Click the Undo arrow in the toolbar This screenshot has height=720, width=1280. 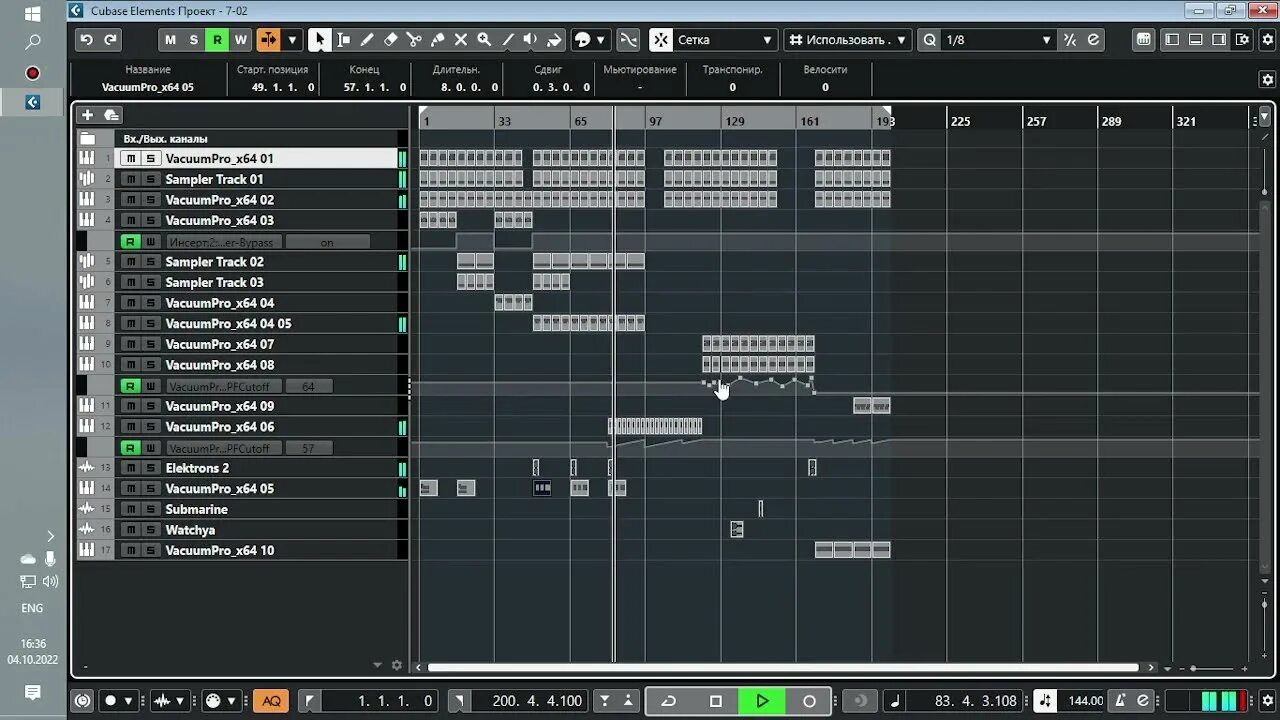[86, 40]
